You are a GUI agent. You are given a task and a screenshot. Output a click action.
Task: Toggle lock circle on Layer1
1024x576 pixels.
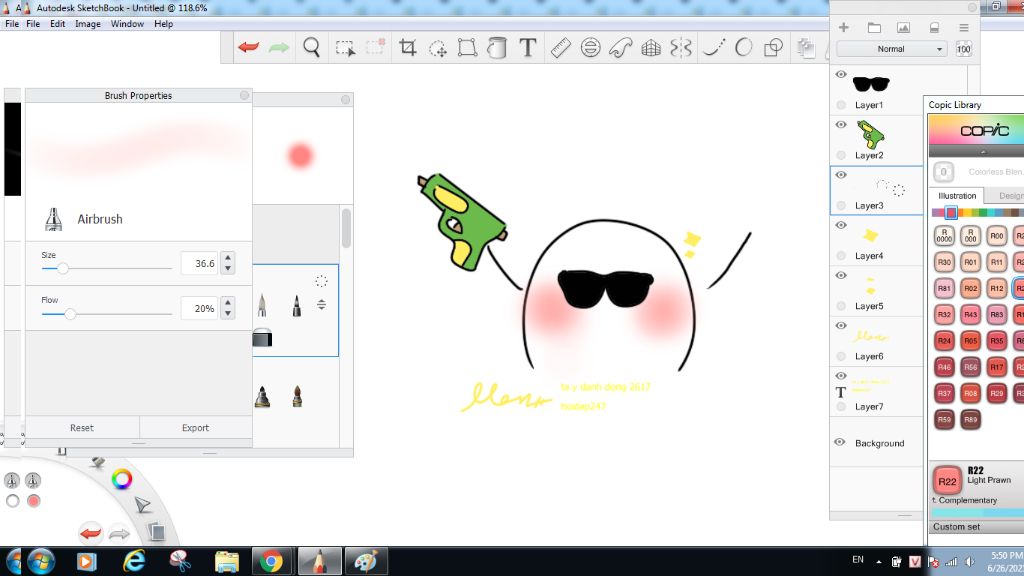841,104
